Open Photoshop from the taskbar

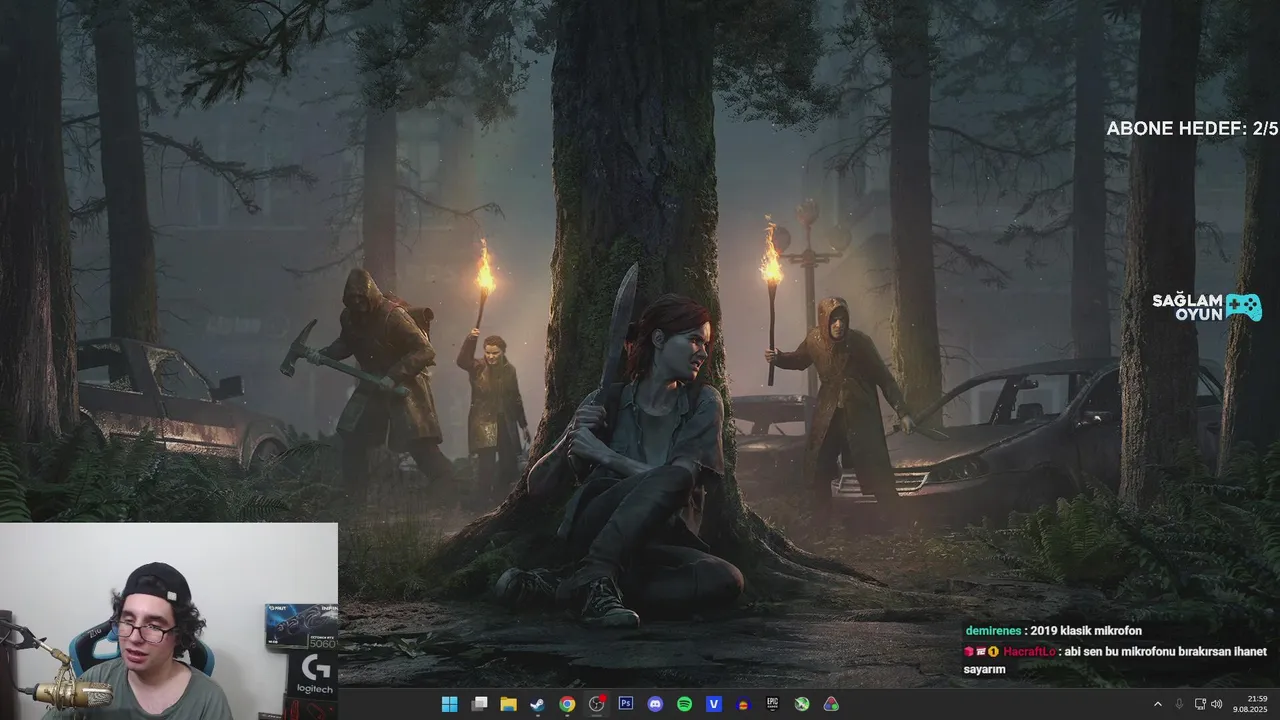coord(626,704)
